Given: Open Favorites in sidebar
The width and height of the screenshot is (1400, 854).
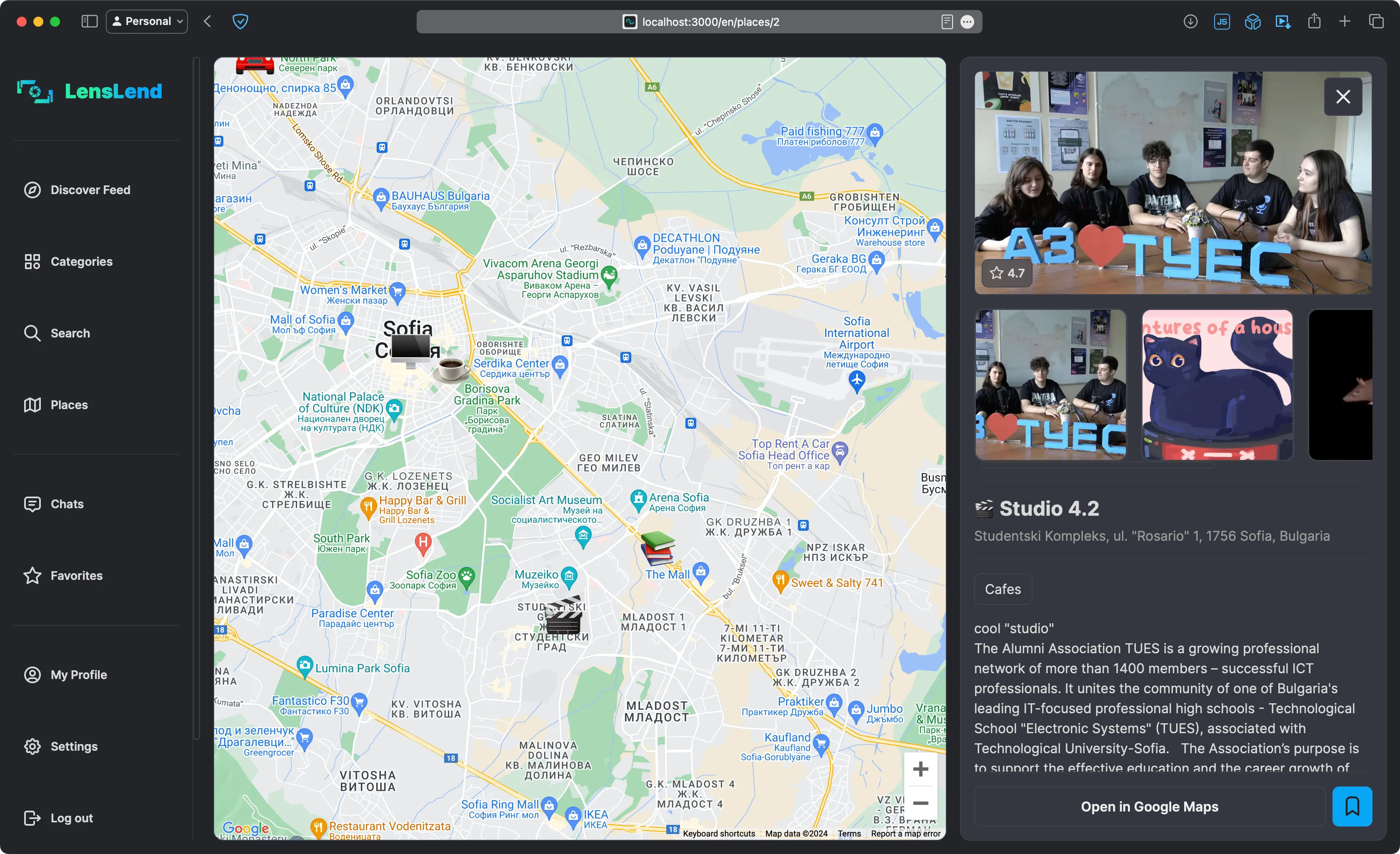Looking at the screenshot, I should (x=63, y=576).
